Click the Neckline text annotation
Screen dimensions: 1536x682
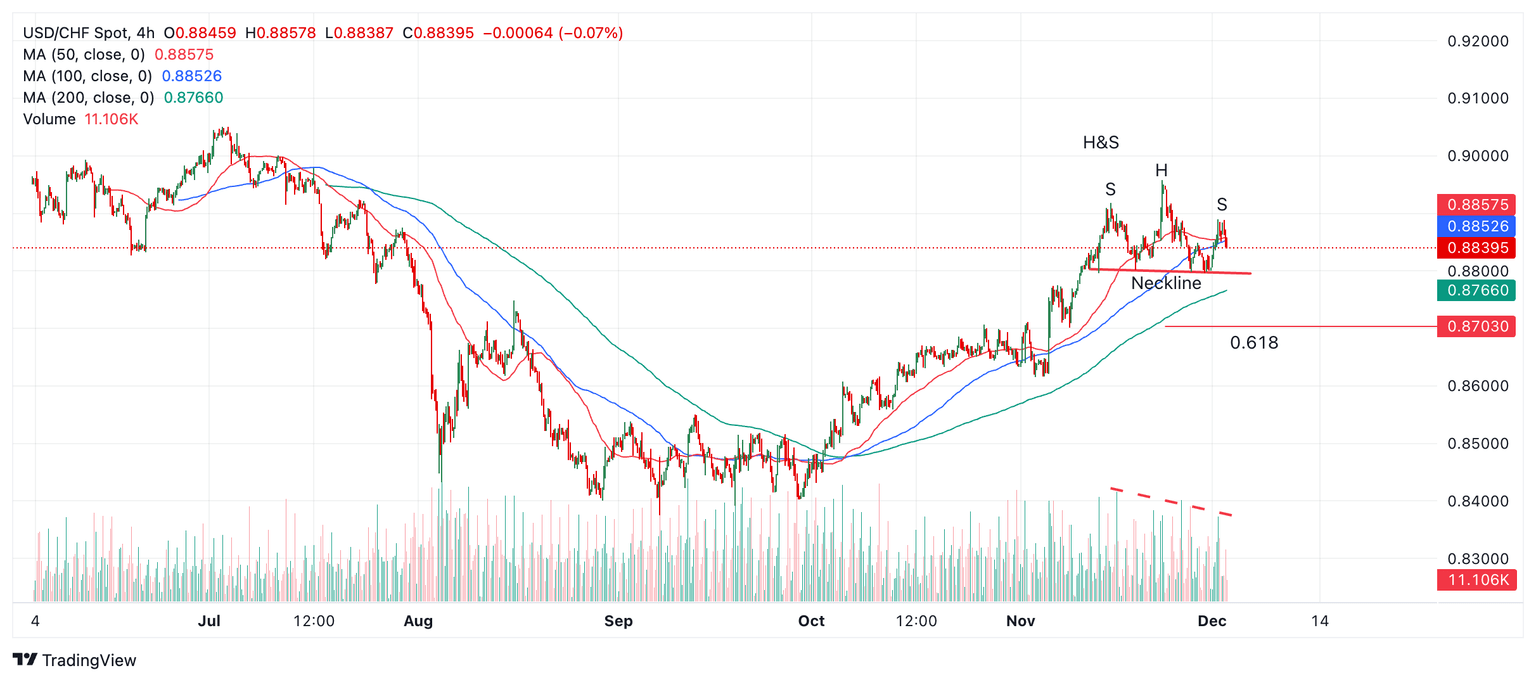coord(1166,284)
